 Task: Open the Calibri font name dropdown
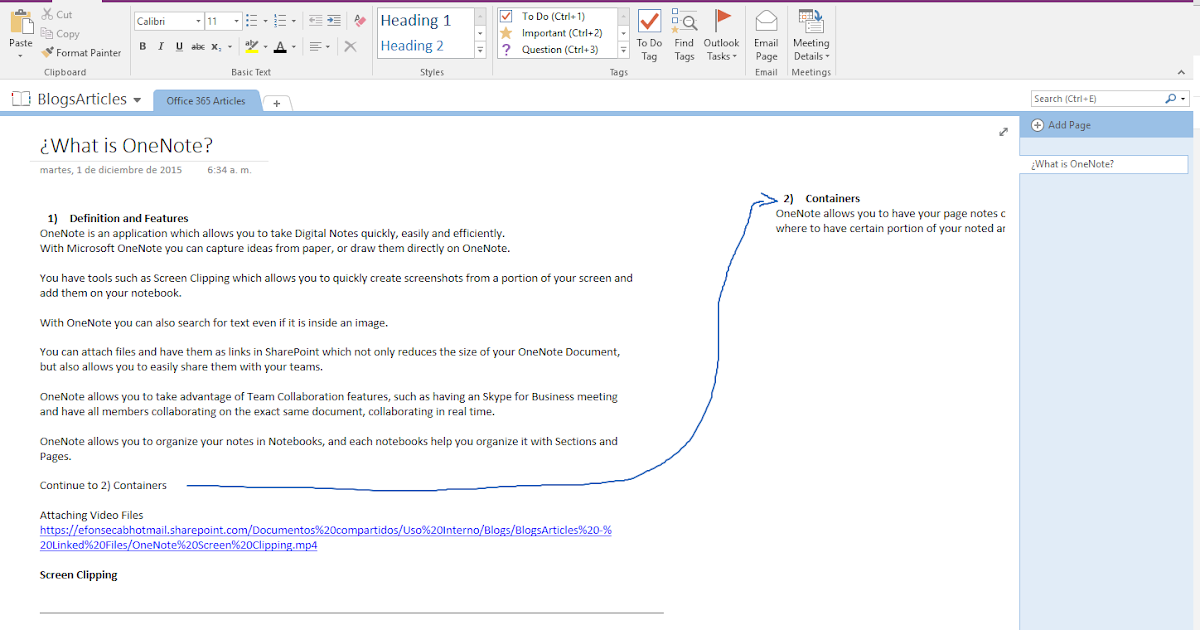tap(198, 21)
